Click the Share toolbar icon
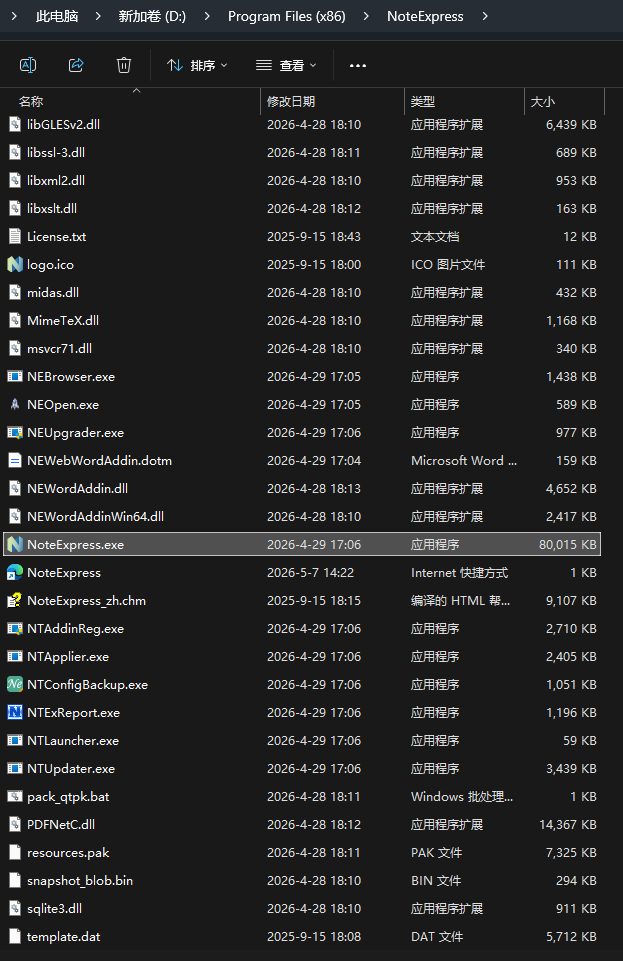Viewport: 623px width, 961px height. pos(76,65)
